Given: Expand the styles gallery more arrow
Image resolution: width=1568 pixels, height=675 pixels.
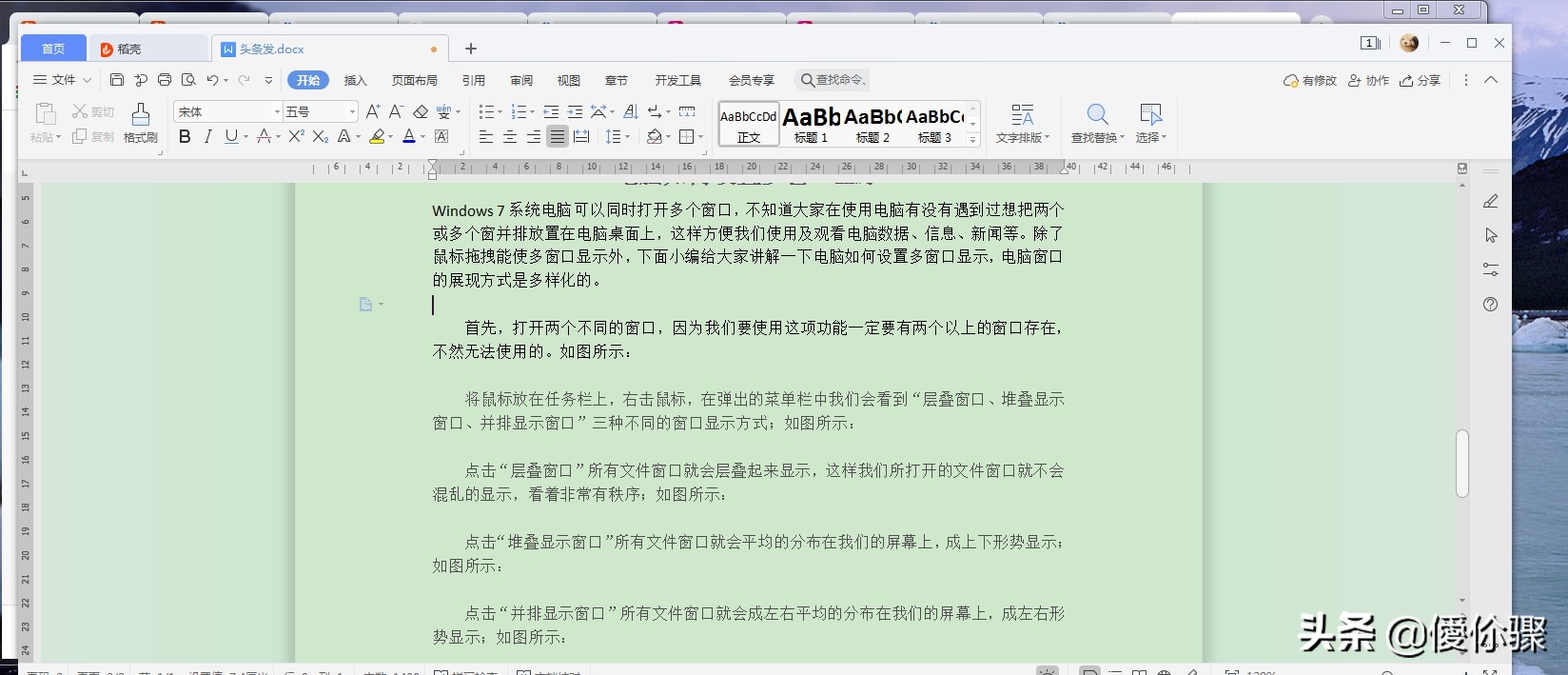Looking at the screenshot, I should click(x=972, y=139).
